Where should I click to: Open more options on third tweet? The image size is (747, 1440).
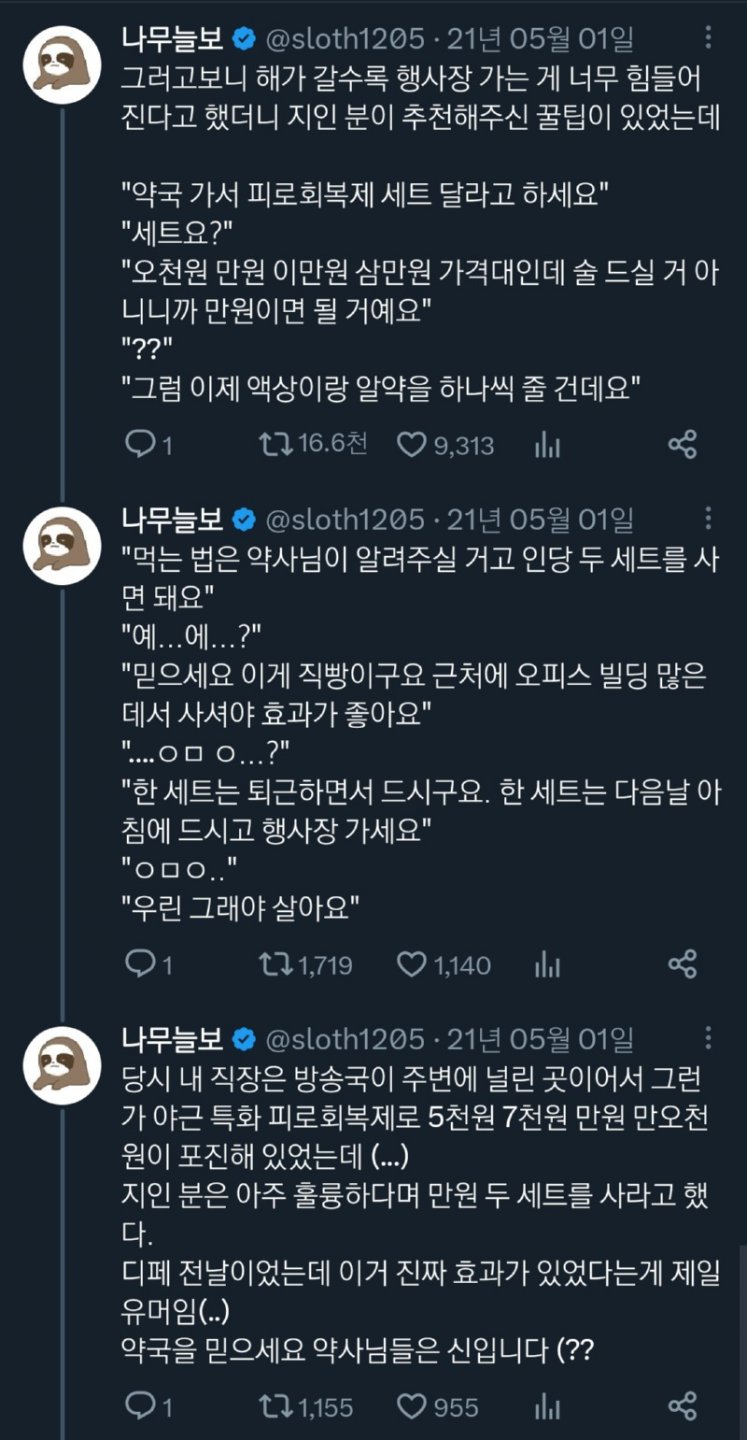[x=708, y=1038]
